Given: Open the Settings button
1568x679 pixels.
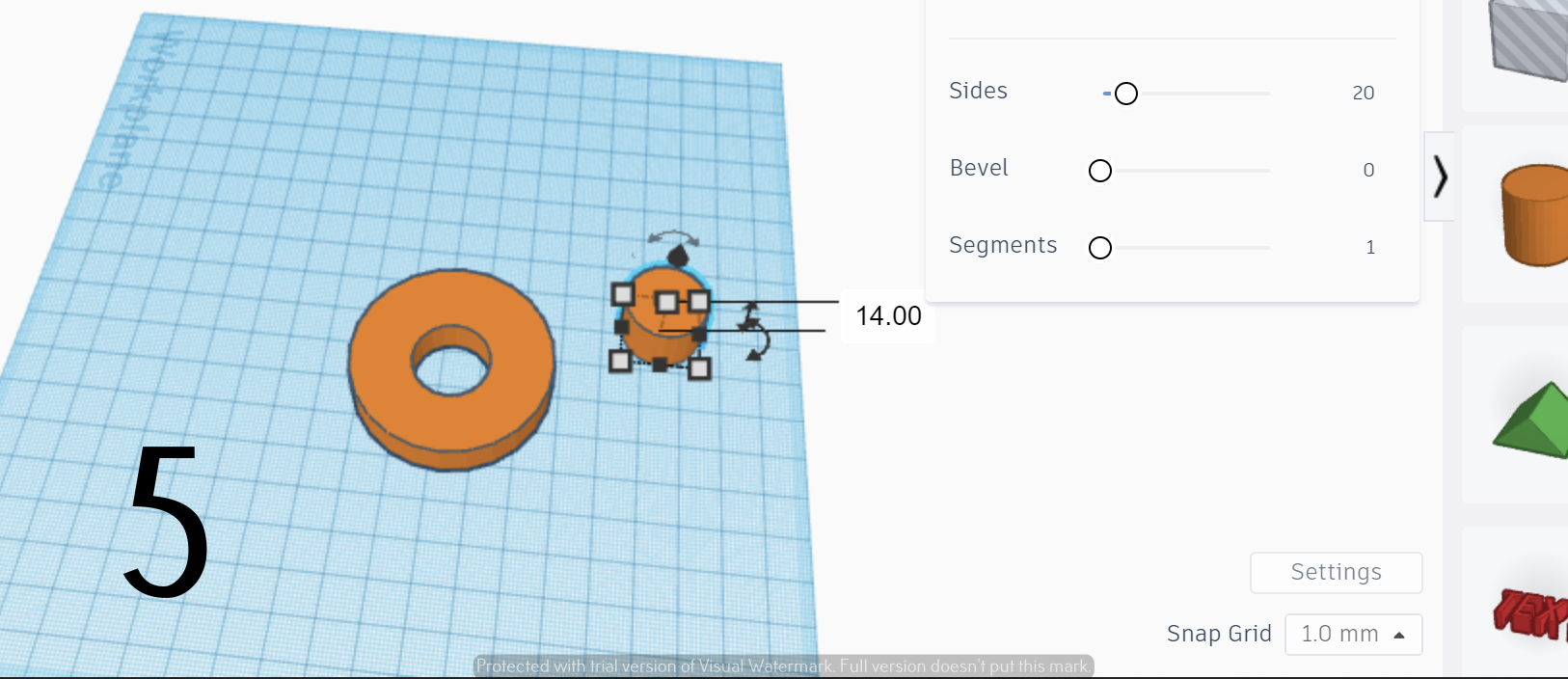Looking at the screenshot, I should pyautogui.click(x=1336, y=572).
